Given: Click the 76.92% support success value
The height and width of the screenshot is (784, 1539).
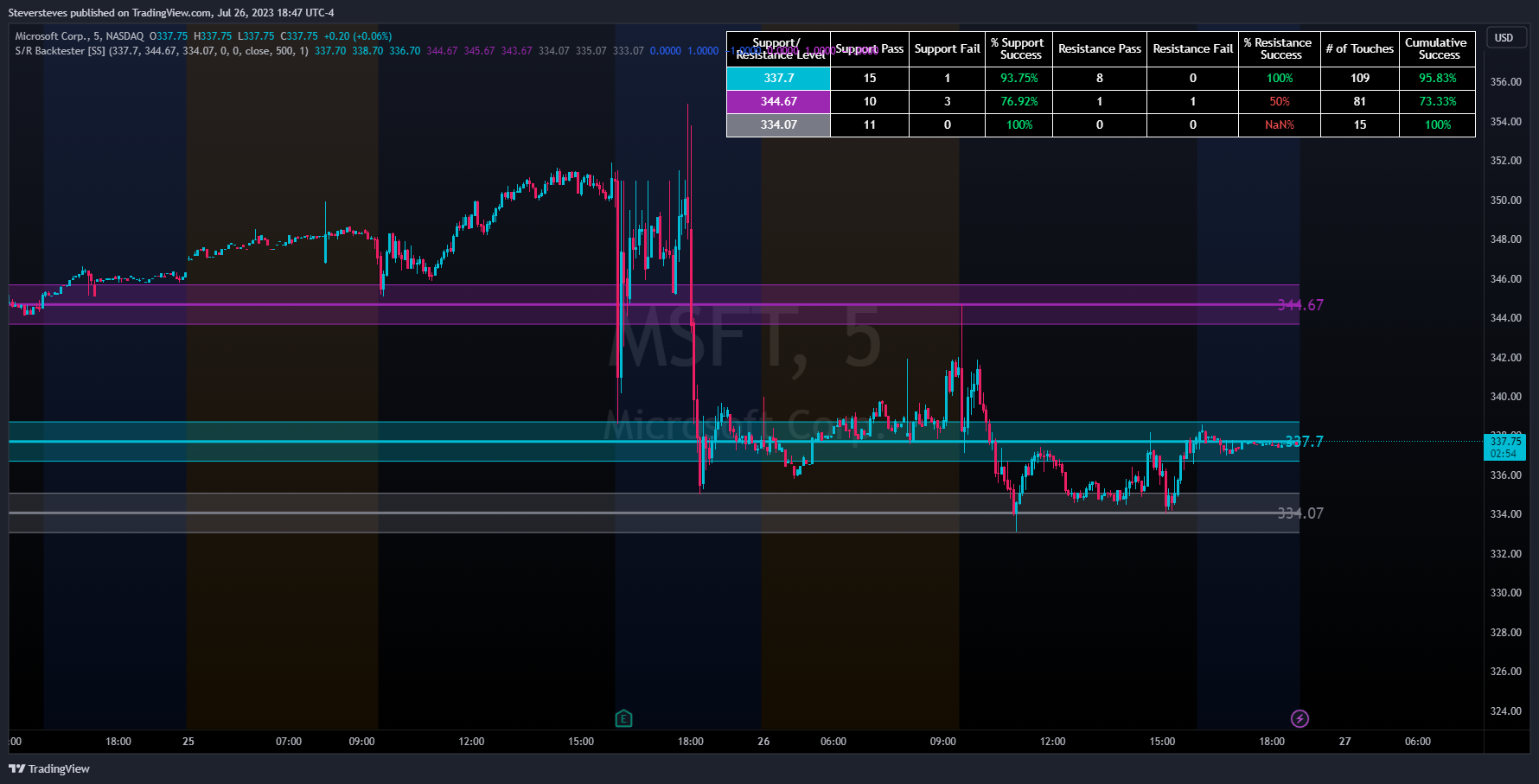Looking at the screenshot, I should click(x=1019, y=101).
